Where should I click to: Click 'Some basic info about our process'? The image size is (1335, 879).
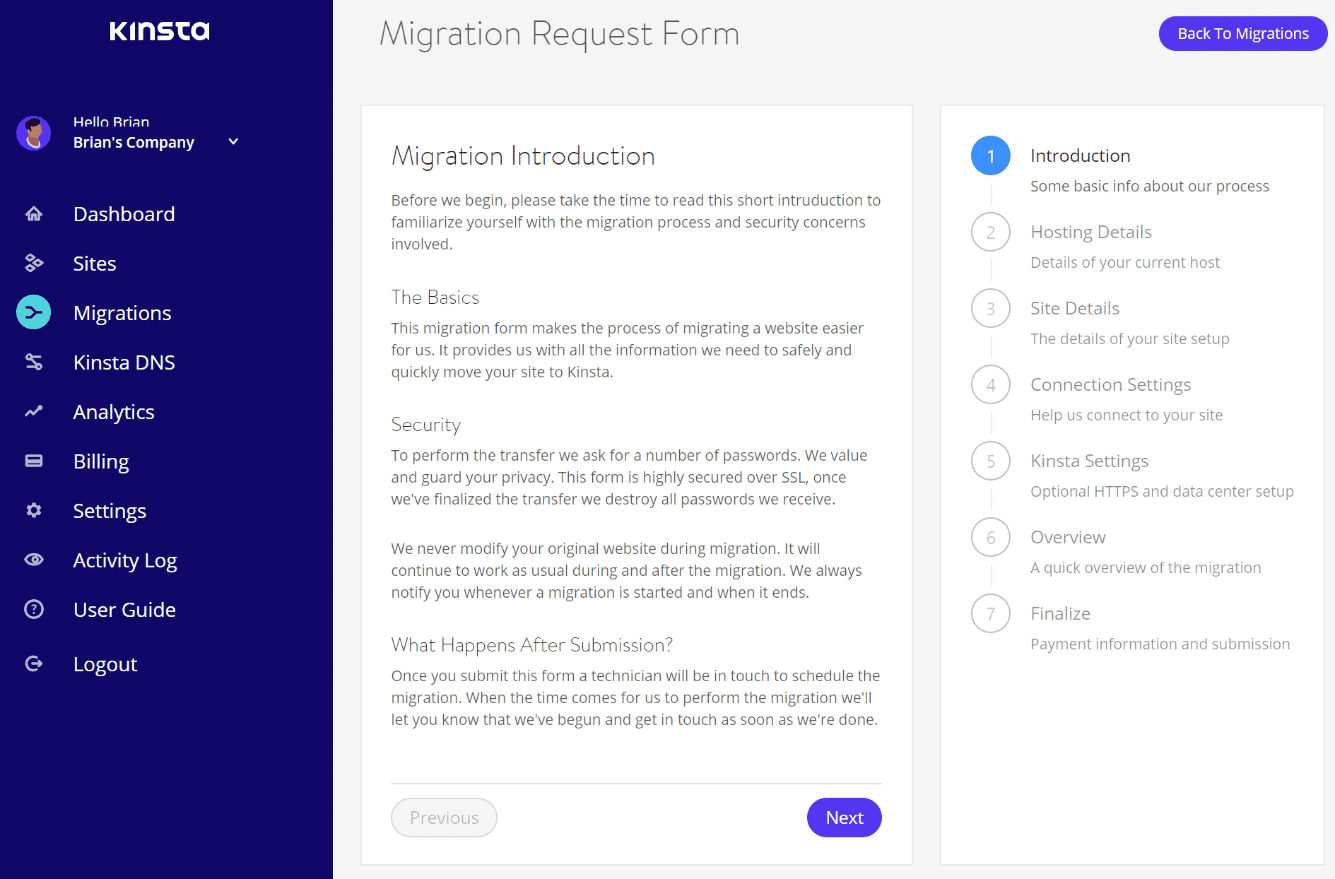point(1150,186)
